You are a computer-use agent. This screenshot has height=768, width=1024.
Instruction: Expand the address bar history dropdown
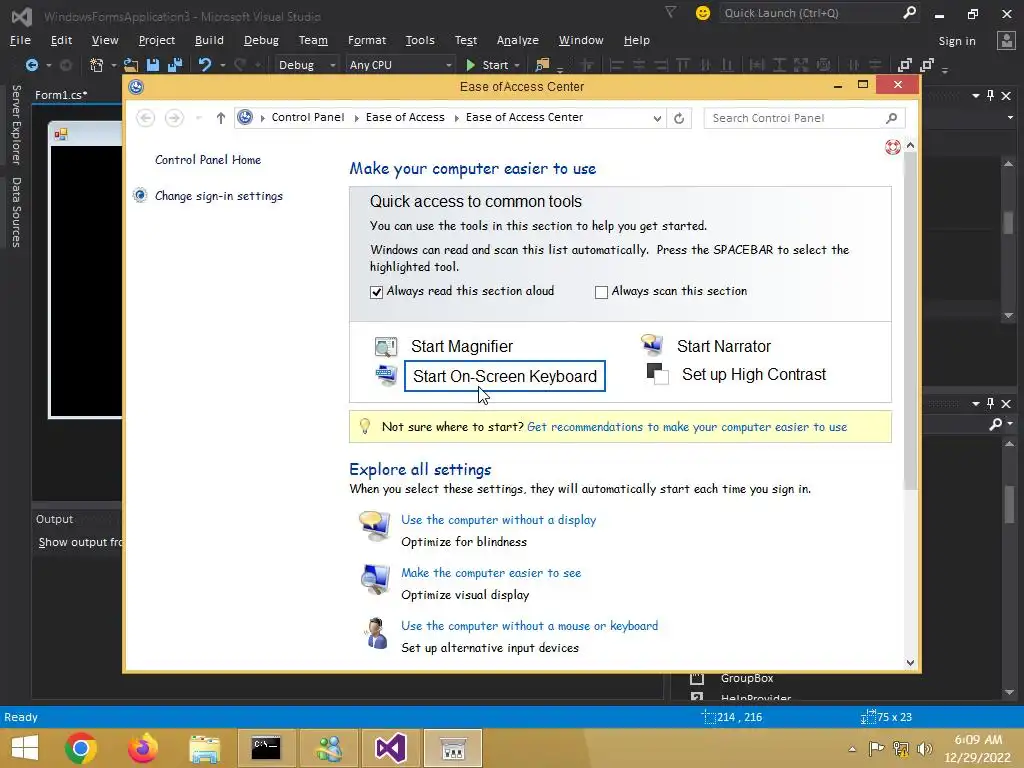pos(657,118)
